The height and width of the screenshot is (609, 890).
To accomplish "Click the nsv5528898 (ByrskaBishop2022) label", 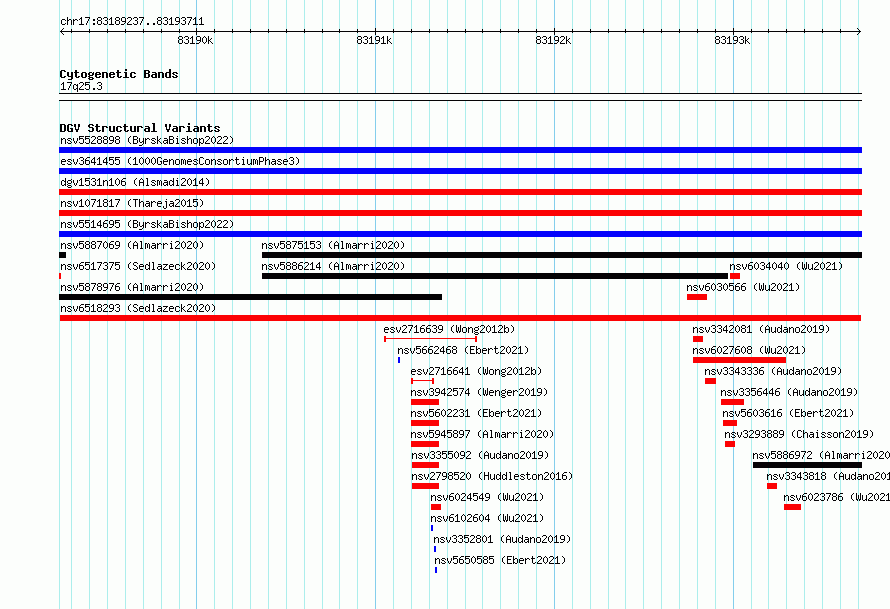I will pyautogui.click(x=147, y=140).
